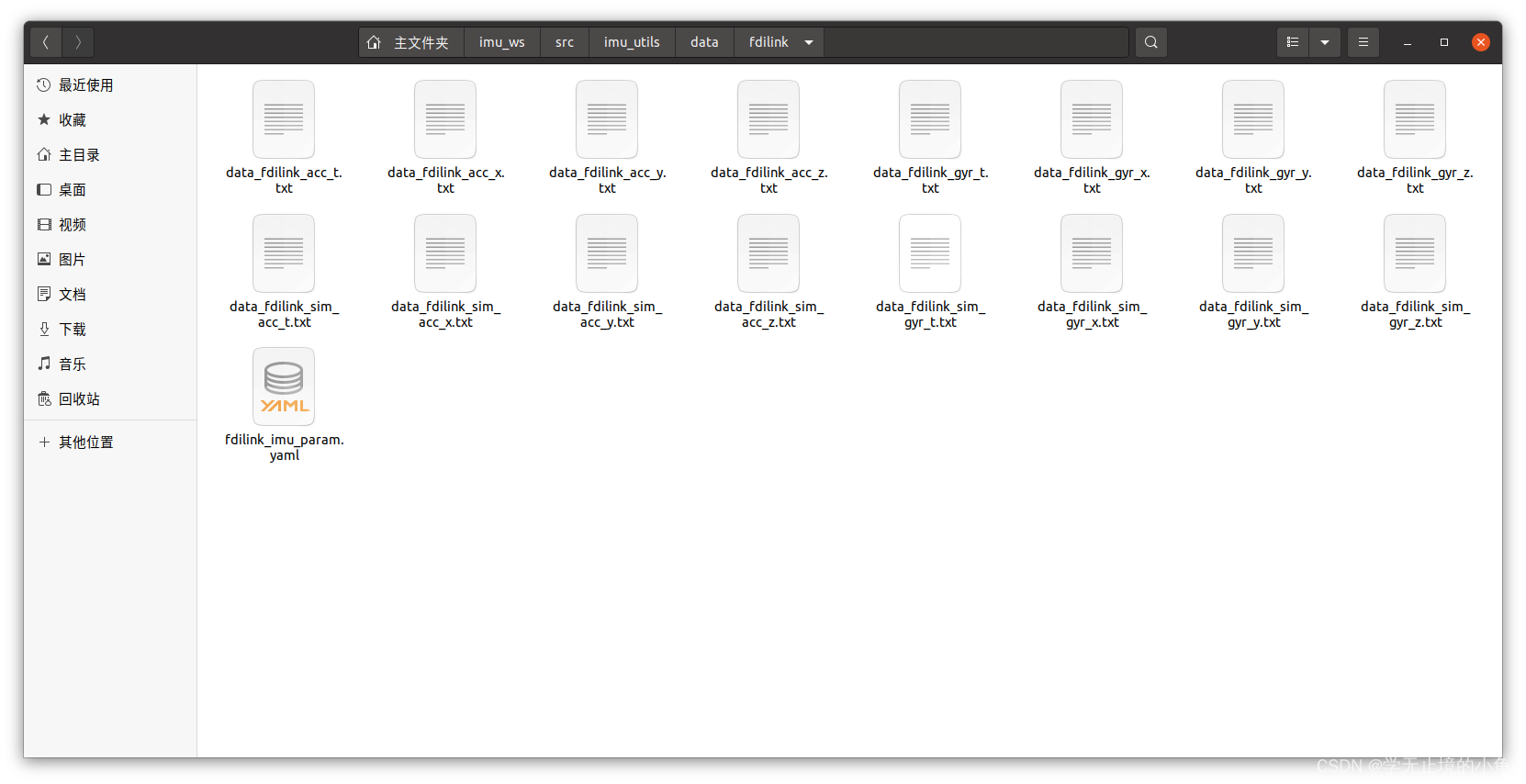
Task: Close the file manager window
Action: point(1481,42)
